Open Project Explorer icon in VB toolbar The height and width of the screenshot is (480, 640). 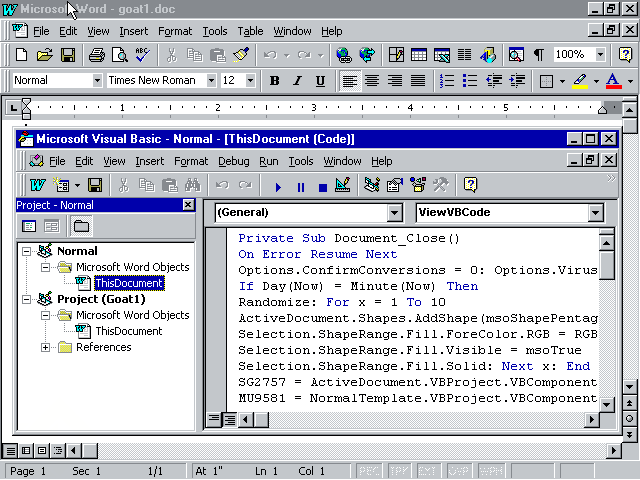[x=372, y=185]
